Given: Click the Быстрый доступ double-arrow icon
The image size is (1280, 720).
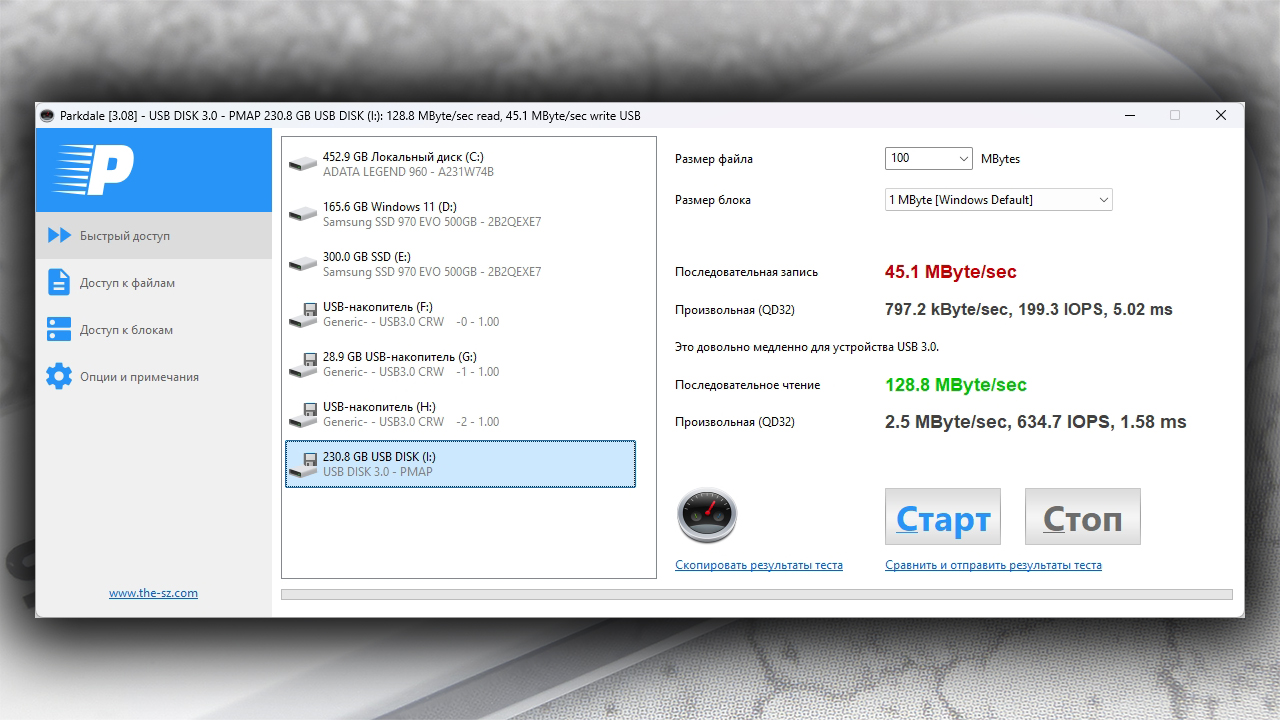Looking at the screenshot, I should coord(59,236).
